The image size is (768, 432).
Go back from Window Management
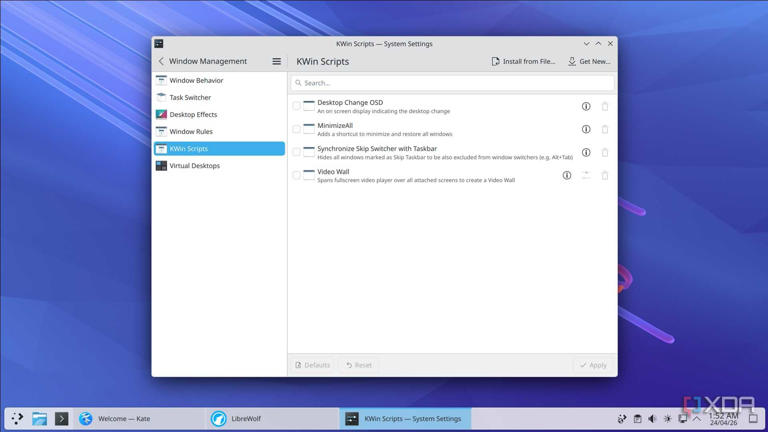point(161,61)
